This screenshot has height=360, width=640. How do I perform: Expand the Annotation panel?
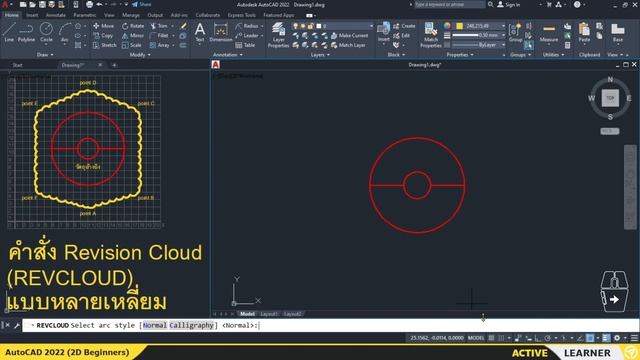(x=227, y=55)
